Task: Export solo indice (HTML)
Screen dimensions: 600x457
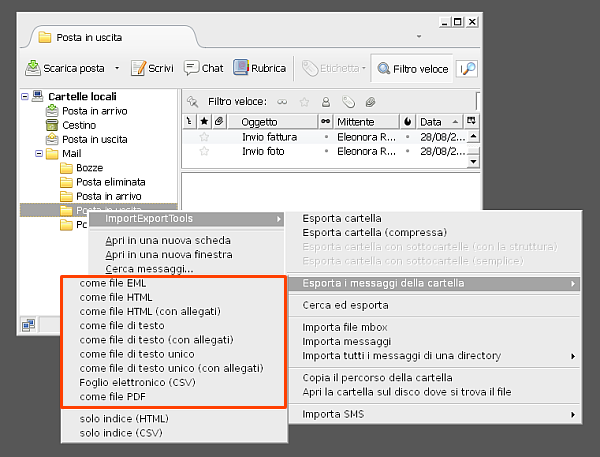Action: click(124, 419)
